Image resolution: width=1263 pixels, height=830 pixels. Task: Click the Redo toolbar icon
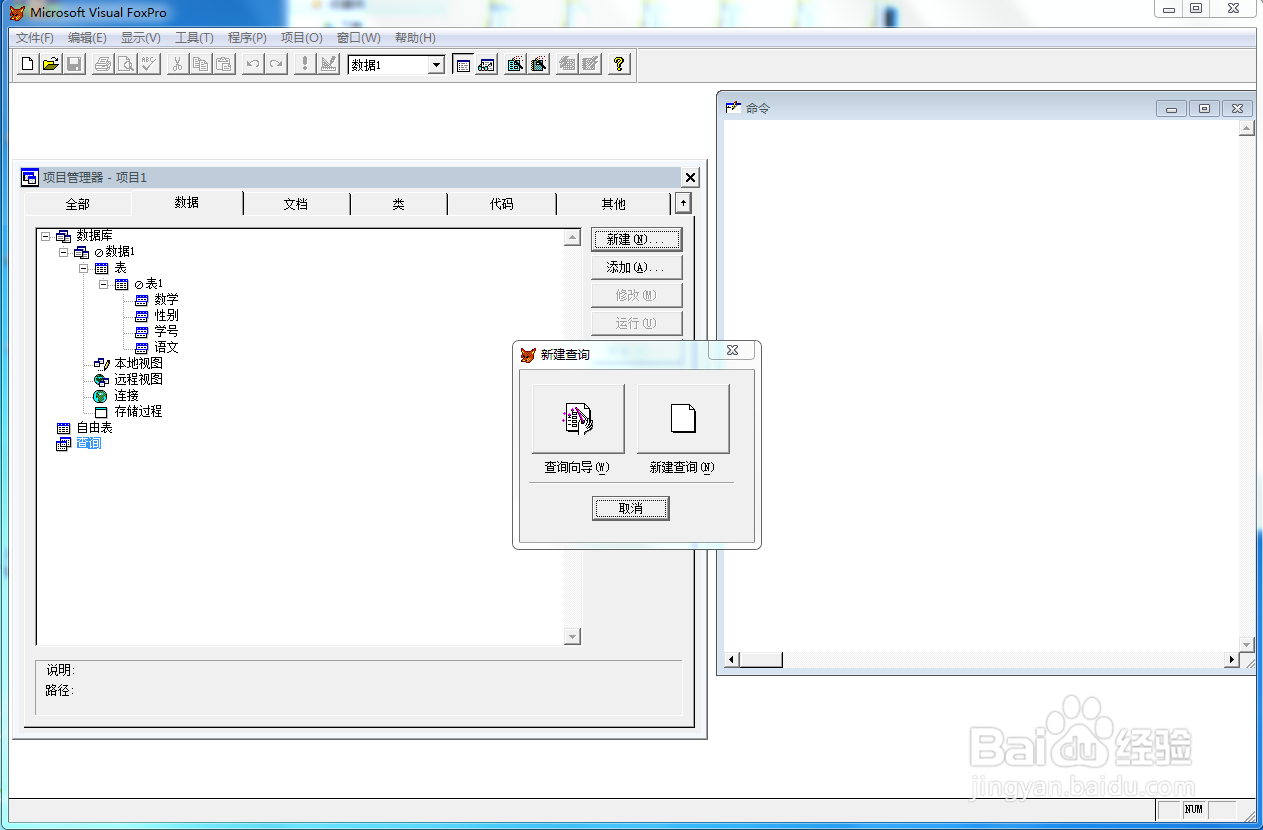pyautogui.click(x=275, y=64)
